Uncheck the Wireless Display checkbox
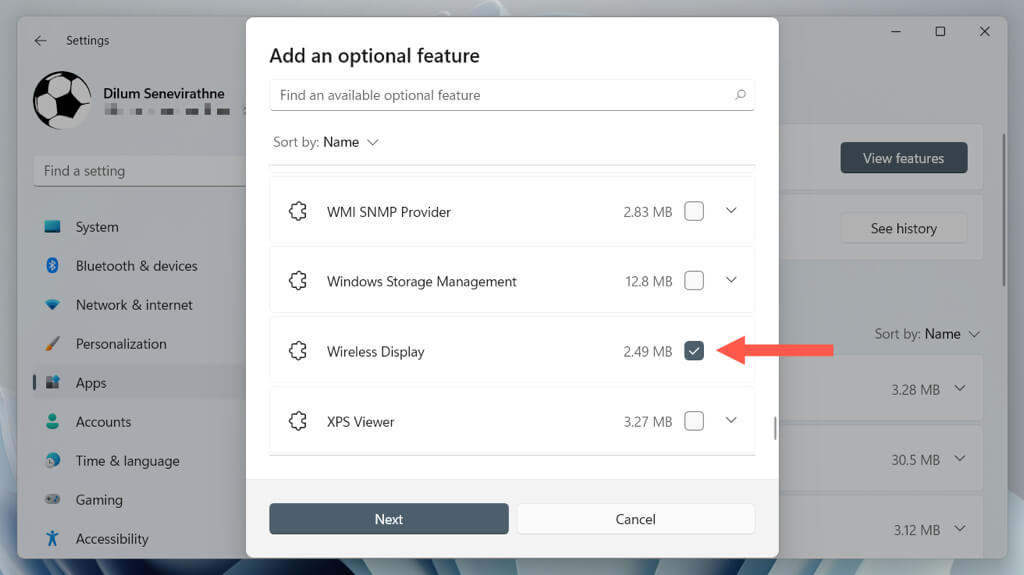 pyautogui.click(x=694, y=351)
